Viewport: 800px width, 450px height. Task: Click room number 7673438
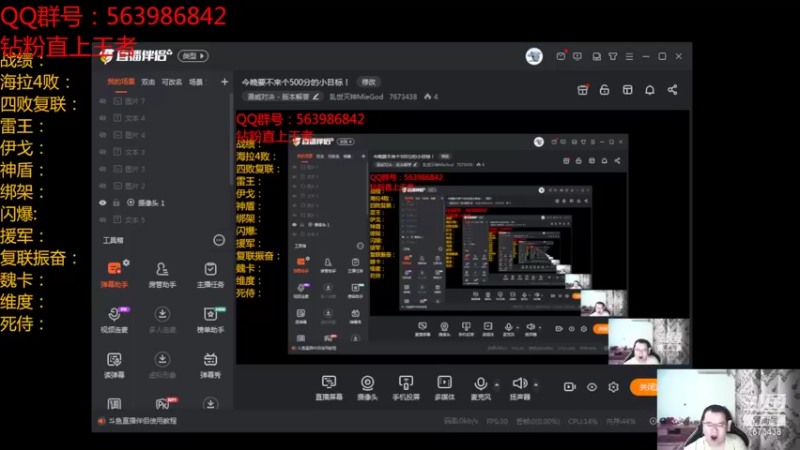(x=403, y=96)
